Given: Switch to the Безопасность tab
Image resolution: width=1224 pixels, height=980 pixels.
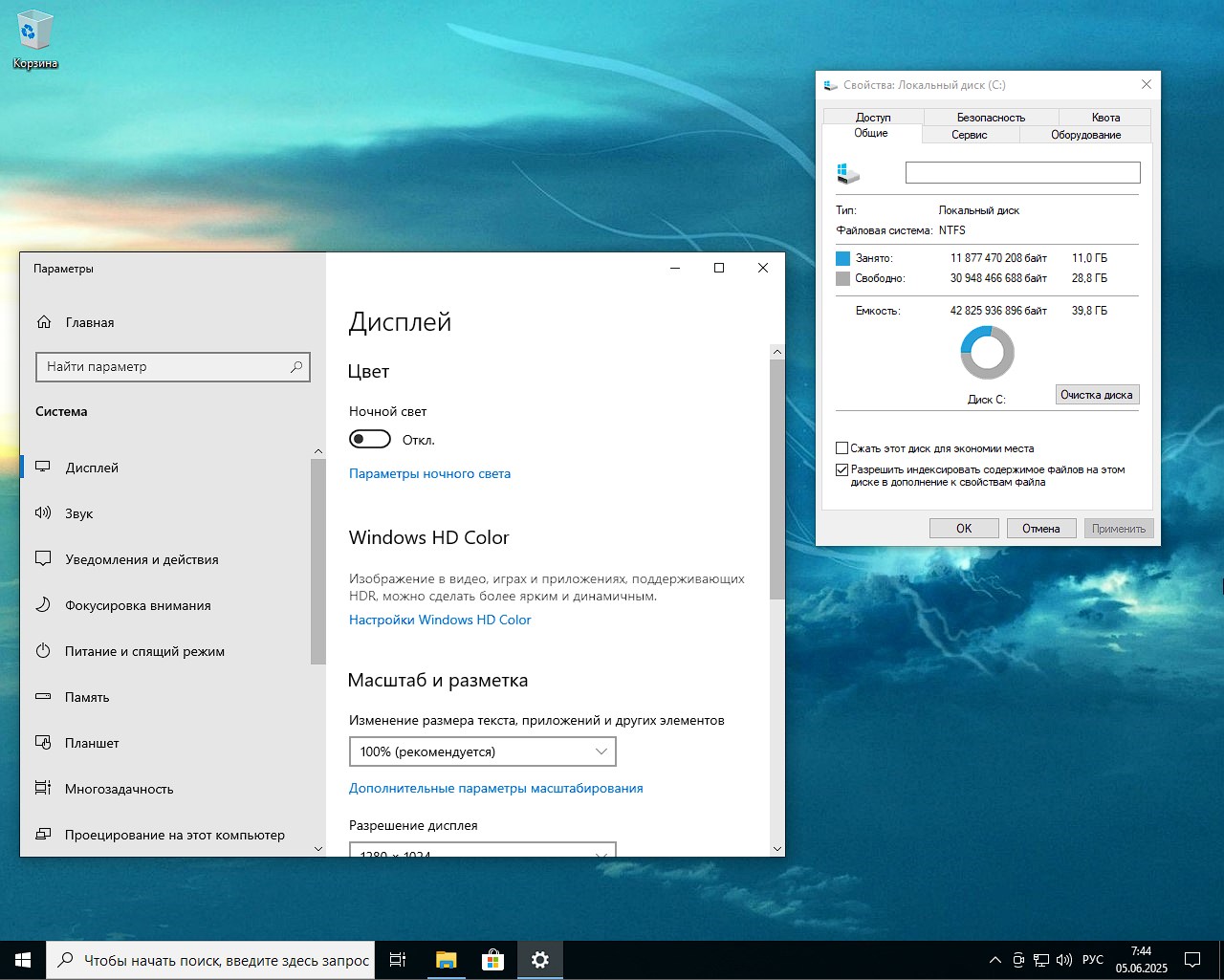Looking at the screenshot, I should point(991,117).
